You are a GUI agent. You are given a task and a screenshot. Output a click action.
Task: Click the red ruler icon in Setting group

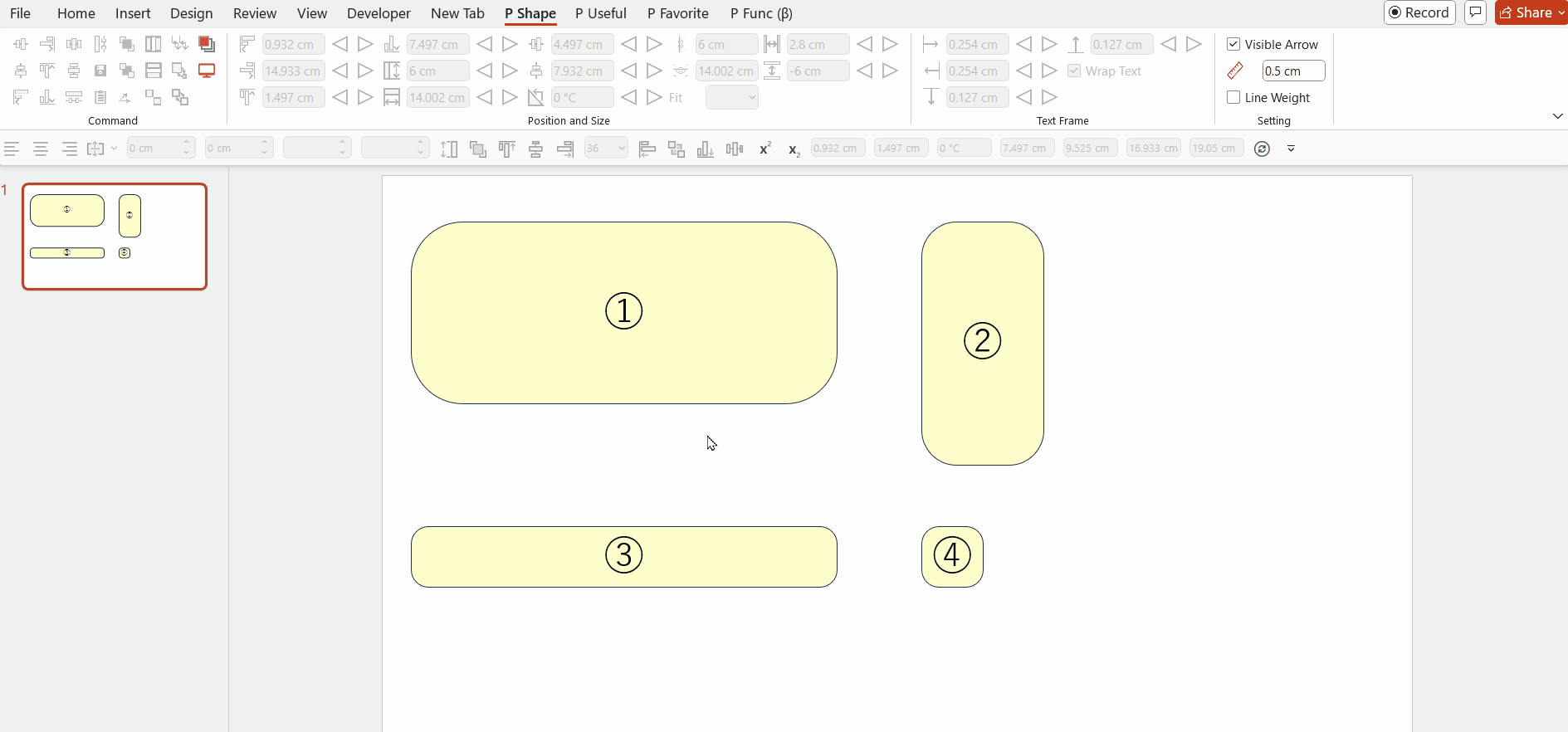click(x=1235, y=71)
